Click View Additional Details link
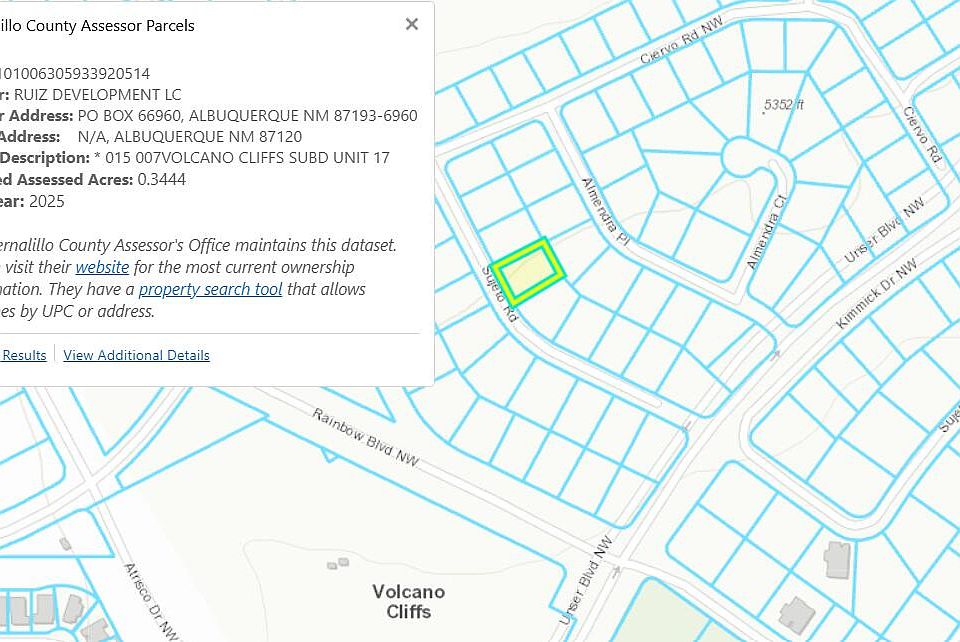 [x=137, y=355]
